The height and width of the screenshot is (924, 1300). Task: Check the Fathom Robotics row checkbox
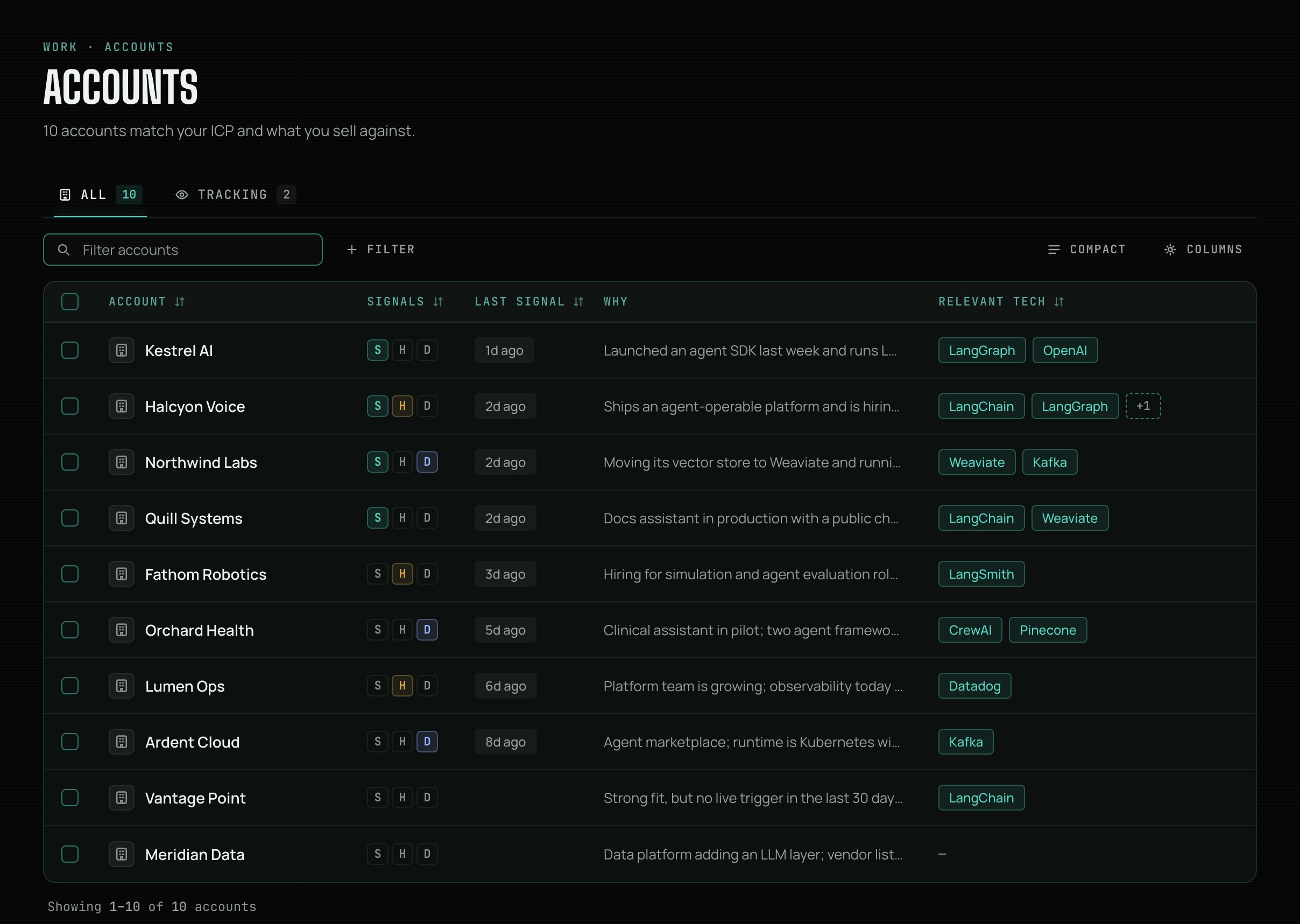coord(70,573)
